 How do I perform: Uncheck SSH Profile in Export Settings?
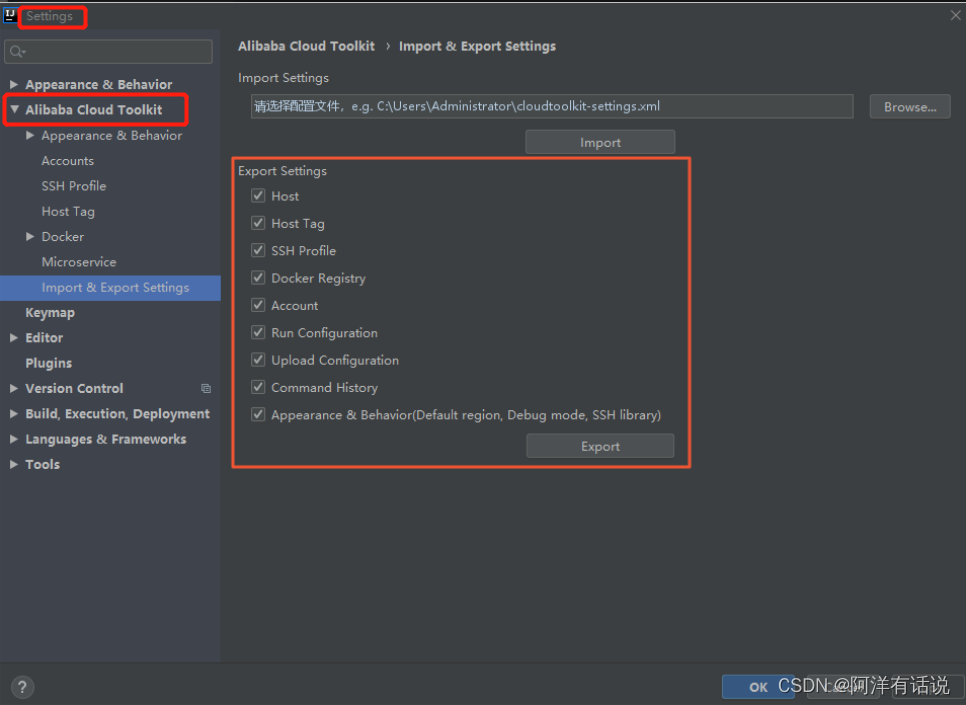pyautogui.click(x=258, y=251)
